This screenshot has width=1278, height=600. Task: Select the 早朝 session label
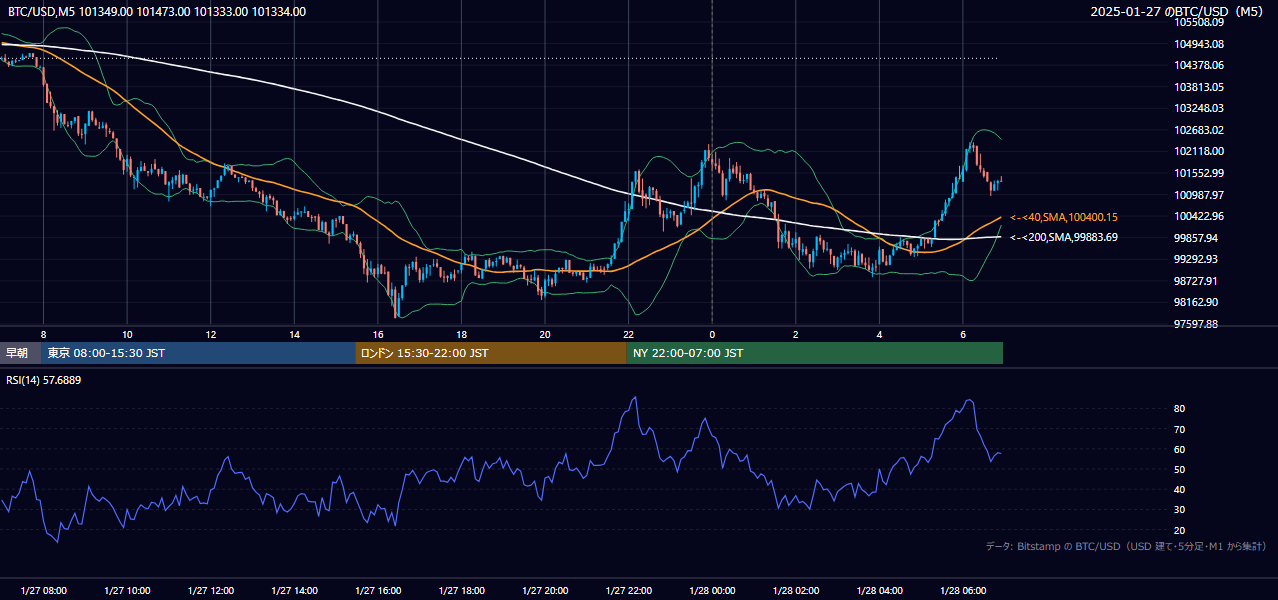coord(18,353)
